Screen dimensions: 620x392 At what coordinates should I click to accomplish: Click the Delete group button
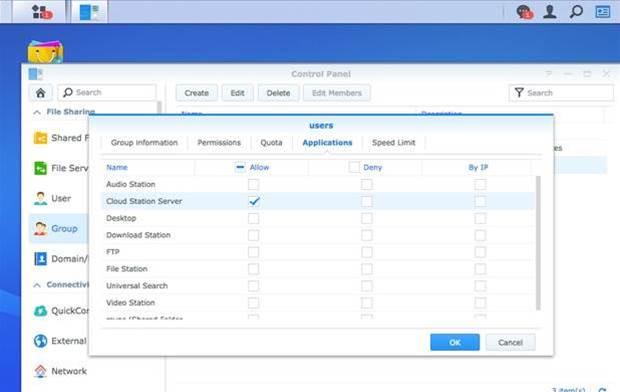pos(278,93)
